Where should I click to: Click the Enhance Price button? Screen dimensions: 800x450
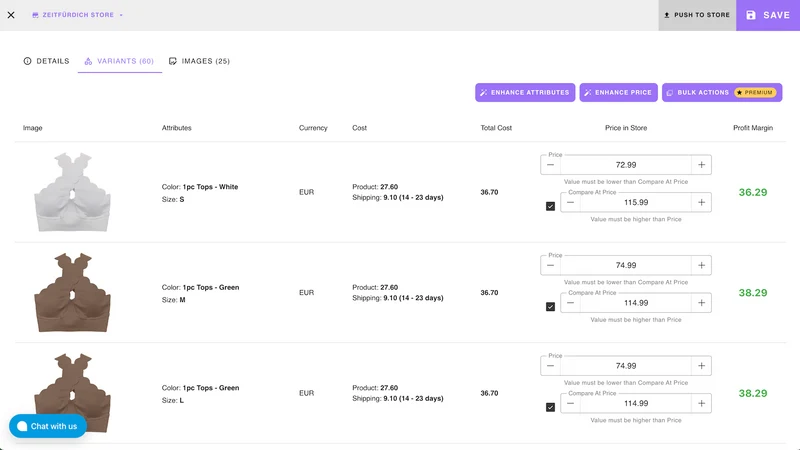[x=618, y=92]
